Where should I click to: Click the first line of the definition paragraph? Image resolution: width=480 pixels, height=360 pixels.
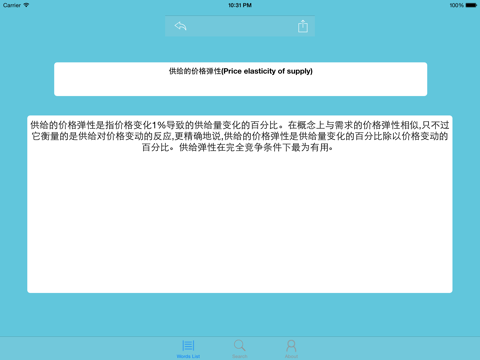pyautogui.click(x=240, y=125)
